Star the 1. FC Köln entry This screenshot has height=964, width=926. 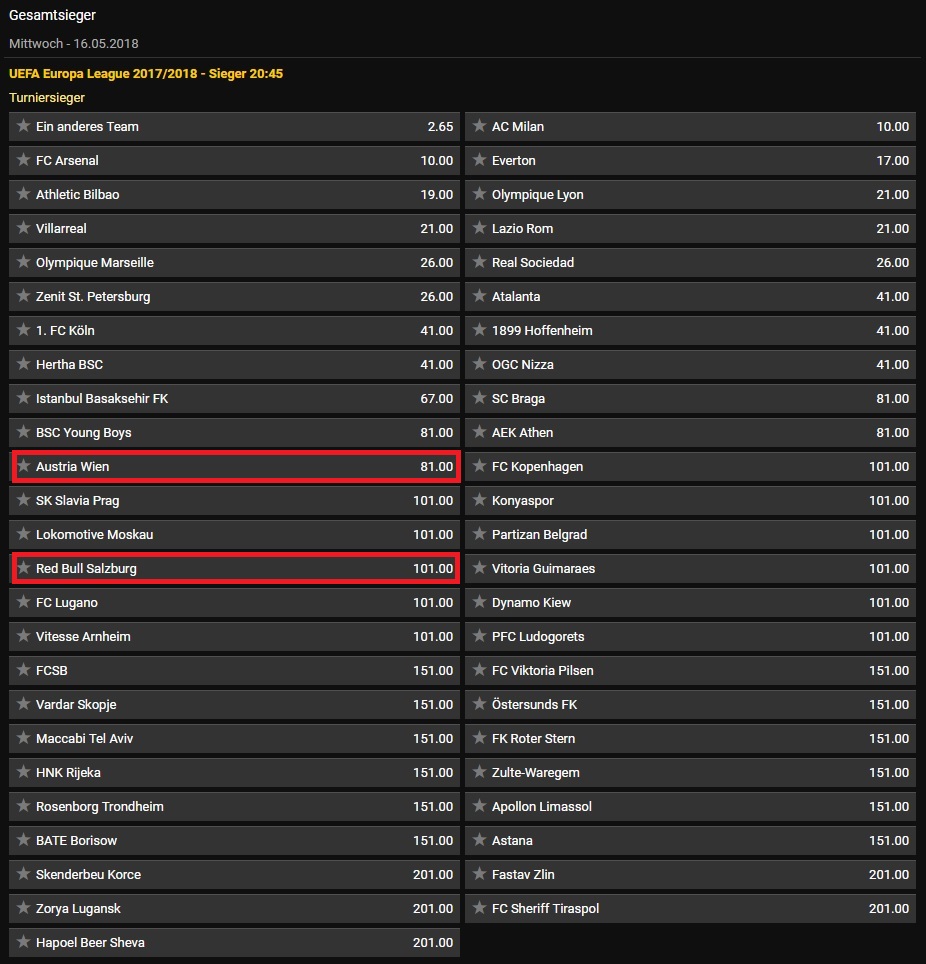[x=23, y=330]
